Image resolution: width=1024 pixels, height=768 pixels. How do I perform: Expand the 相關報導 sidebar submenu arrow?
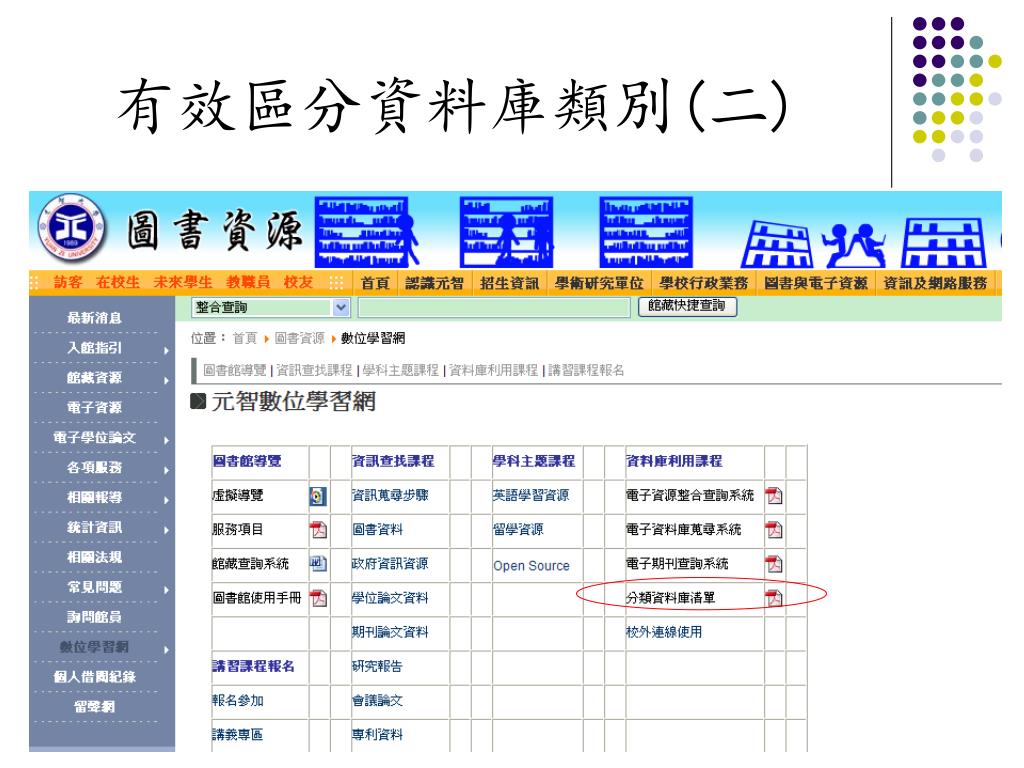167,501
